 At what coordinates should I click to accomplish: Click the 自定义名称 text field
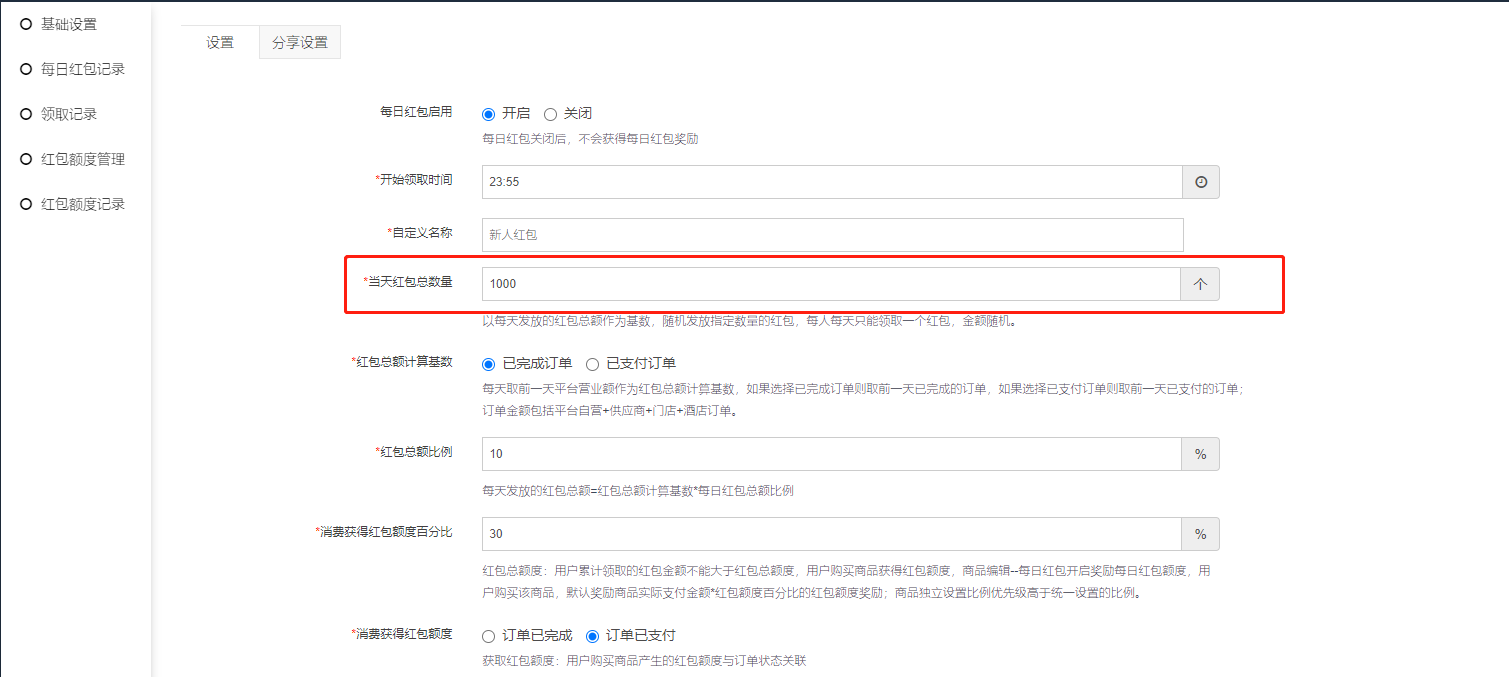pyautogui.click(x=832, y=235)
